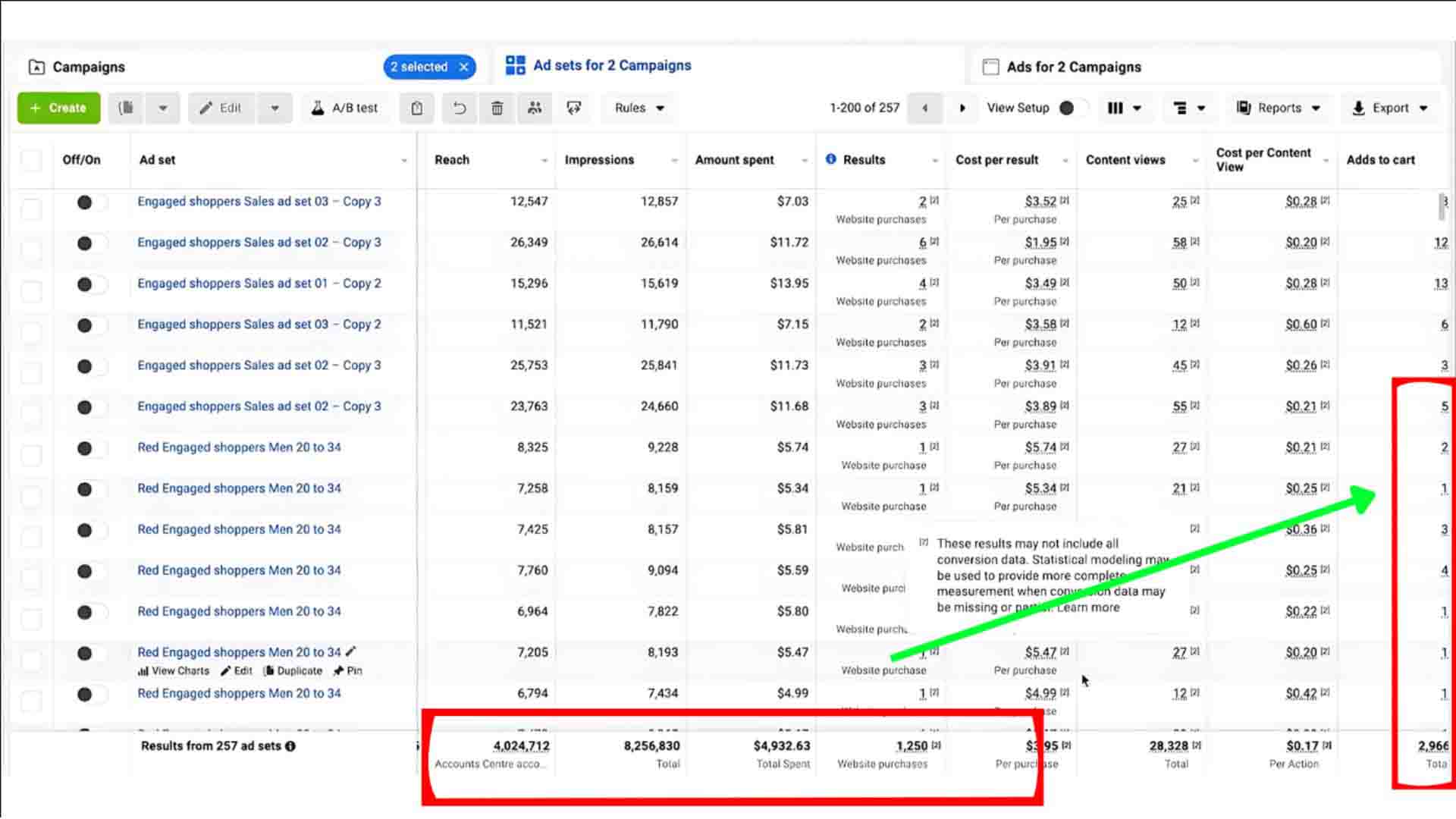Open the Rules dropdown
Image resolution: width=1456 pixels, height=819 pixels.
(637, 108)
